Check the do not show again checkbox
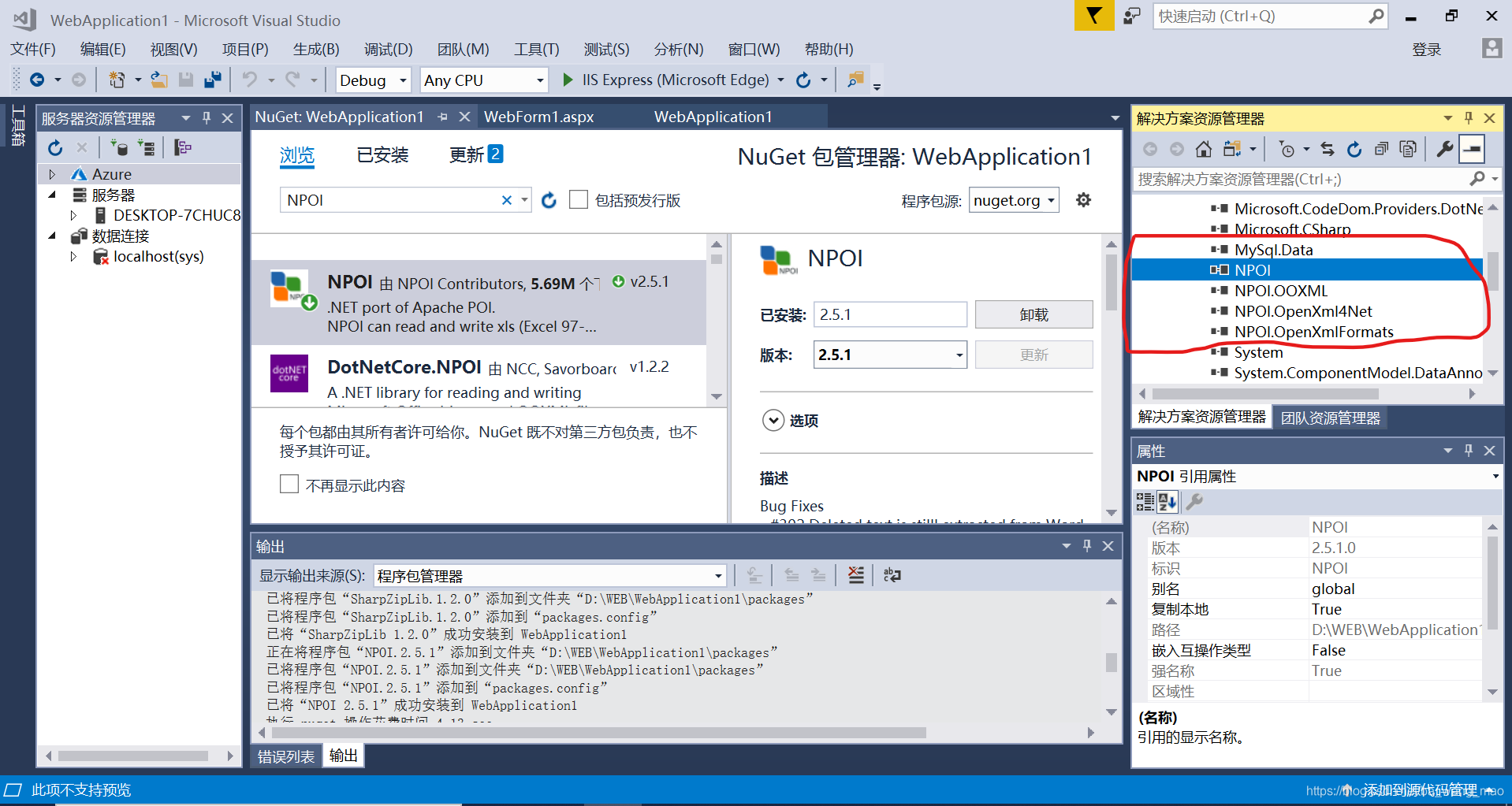Image resolution: width=1512 pixels, height=806 pixels. [289, 484]
